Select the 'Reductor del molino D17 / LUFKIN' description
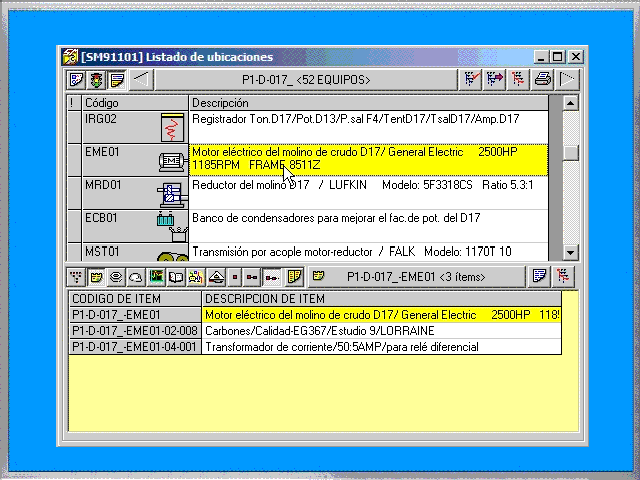 (x=368, y=193)
